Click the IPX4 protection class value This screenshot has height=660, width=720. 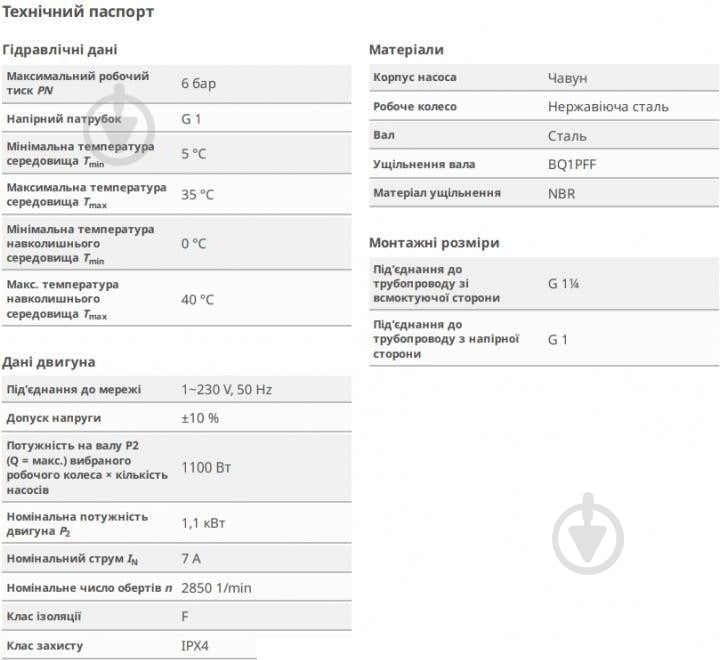(x=195, y=646)
